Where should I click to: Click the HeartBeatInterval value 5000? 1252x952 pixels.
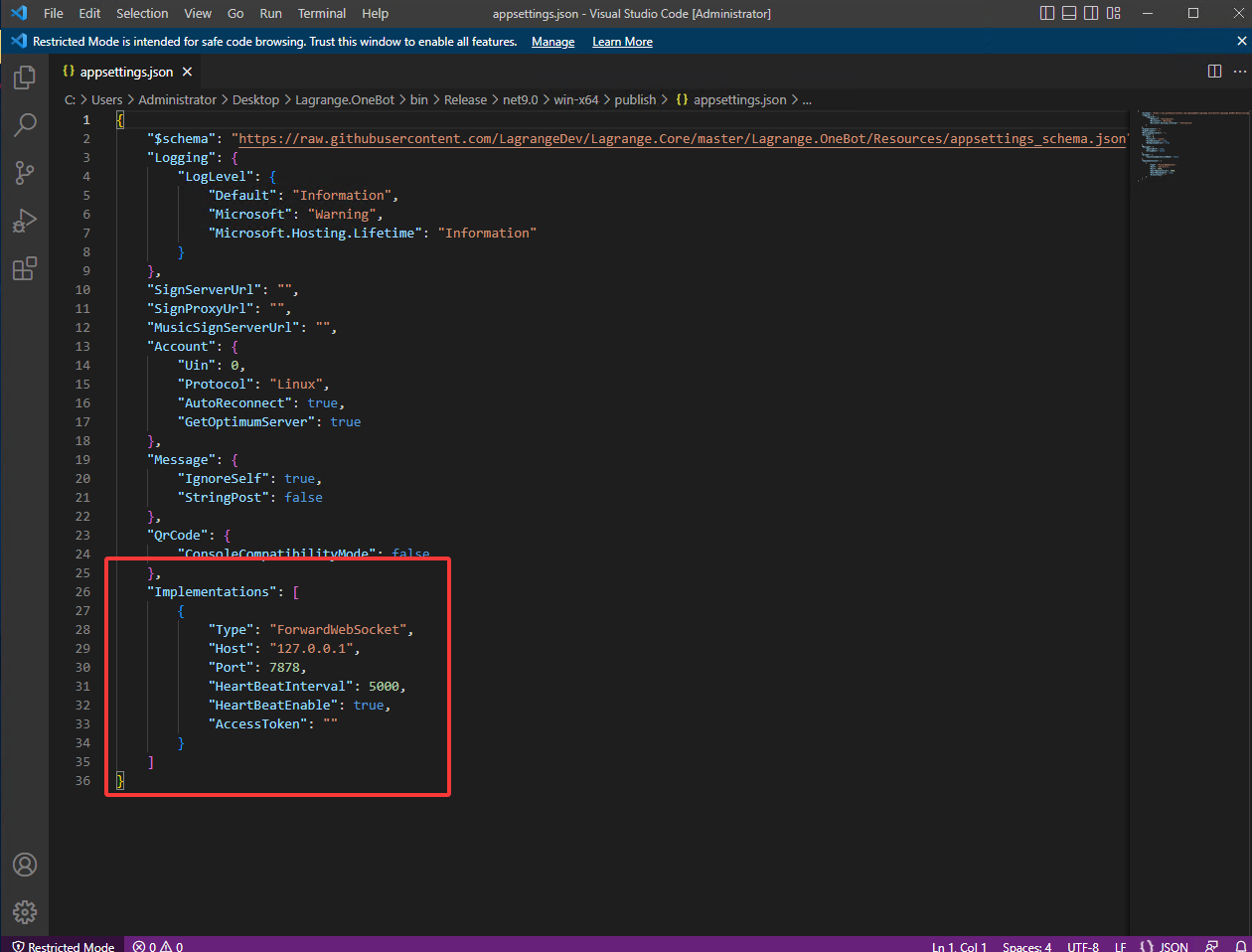pos(384,686)
